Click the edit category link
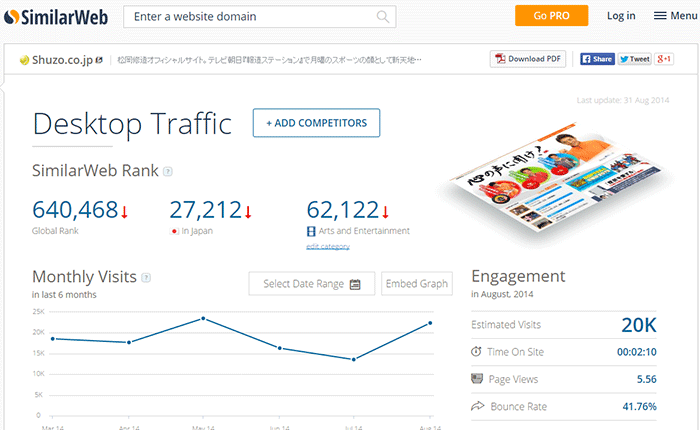Image resolution: width=700 pixels, height=430 pixels. 328,246
